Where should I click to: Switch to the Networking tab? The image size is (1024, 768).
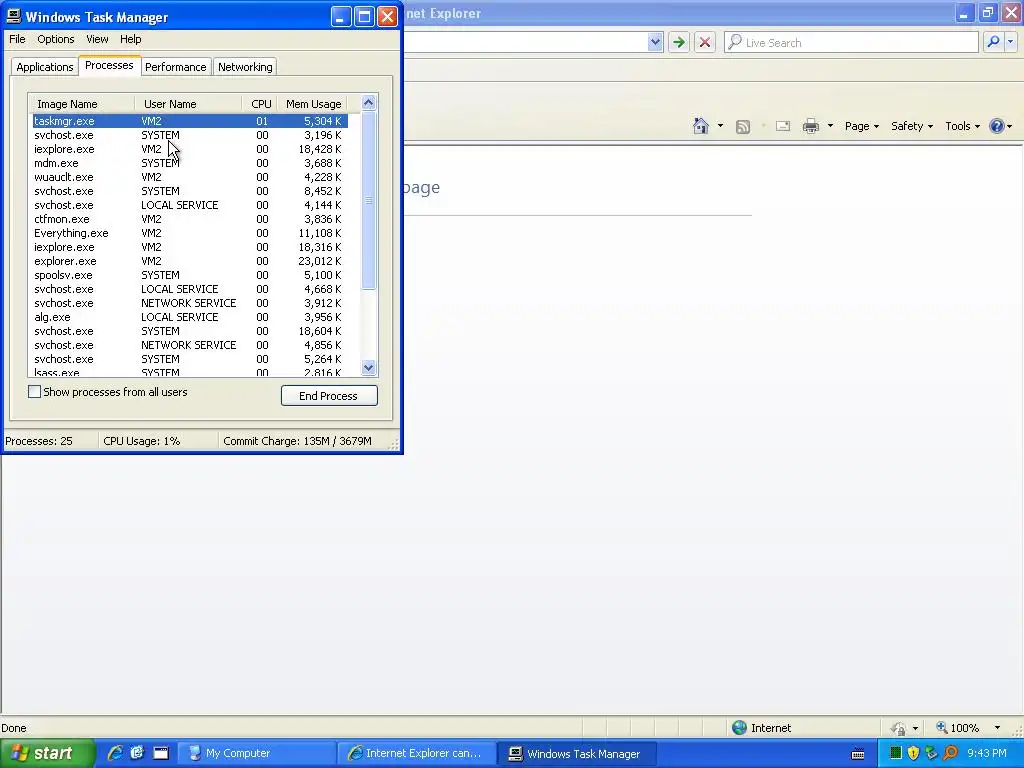[x=245, y=67]
